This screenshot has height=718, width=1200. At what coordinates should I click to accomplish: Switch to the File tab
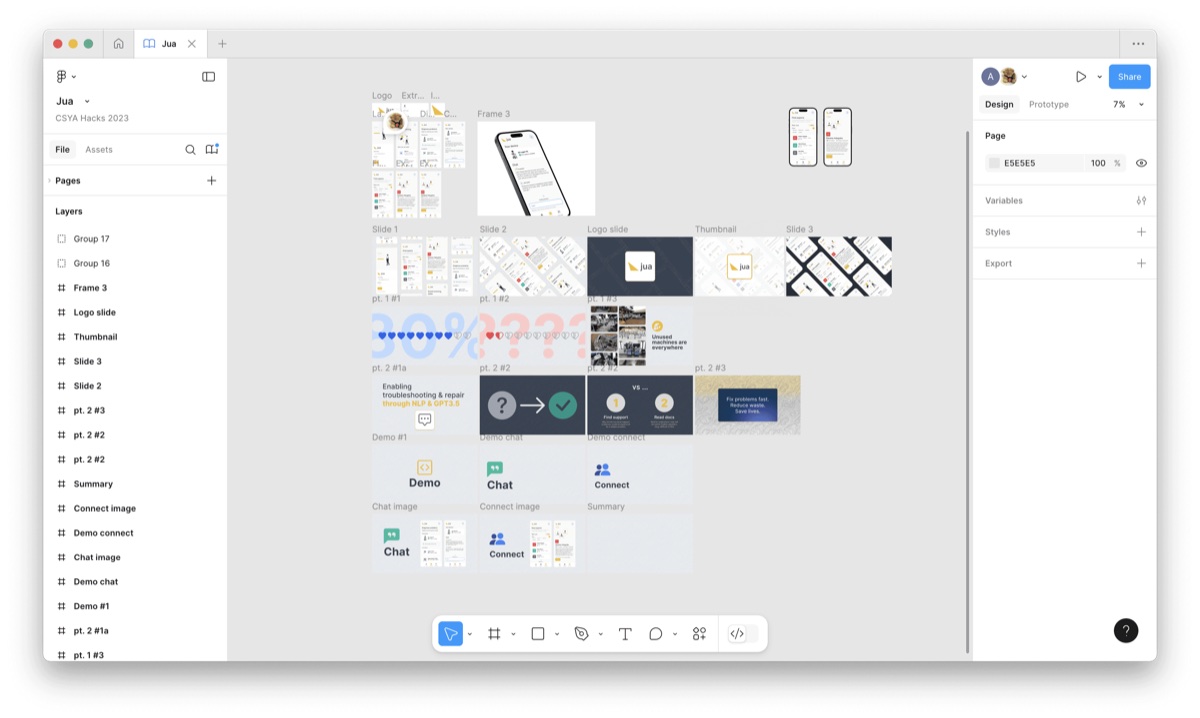coord(62,149)
